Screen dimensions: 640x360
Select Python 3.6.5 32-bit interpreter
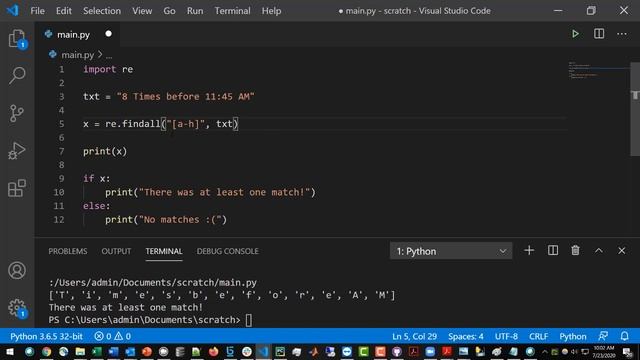click(46, 336)
